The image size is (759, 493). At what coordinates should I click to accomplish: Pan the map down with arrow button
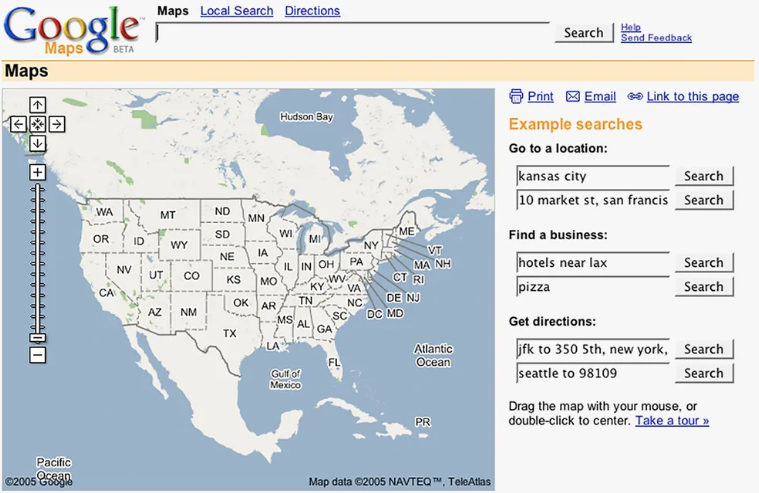click(38, 143)
